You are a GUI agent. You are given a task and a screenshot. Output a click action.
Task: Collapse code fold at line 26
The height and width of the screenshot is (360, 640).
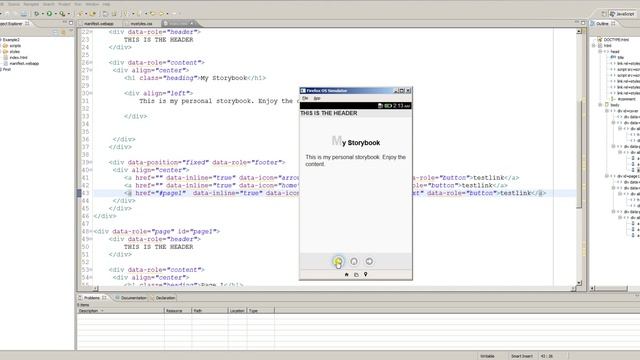pos(91,62)
